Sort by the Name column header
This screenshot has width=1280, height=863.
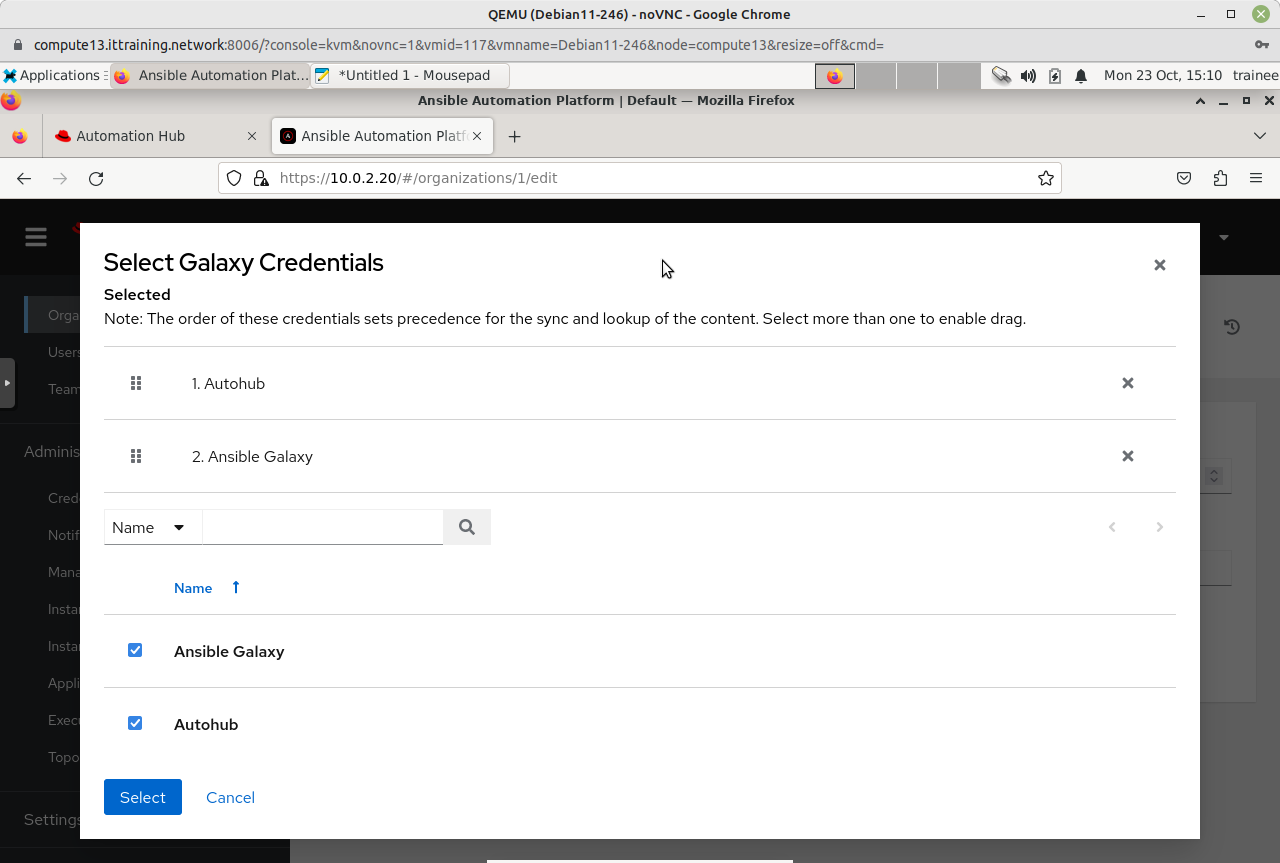(x=193, y=588)
